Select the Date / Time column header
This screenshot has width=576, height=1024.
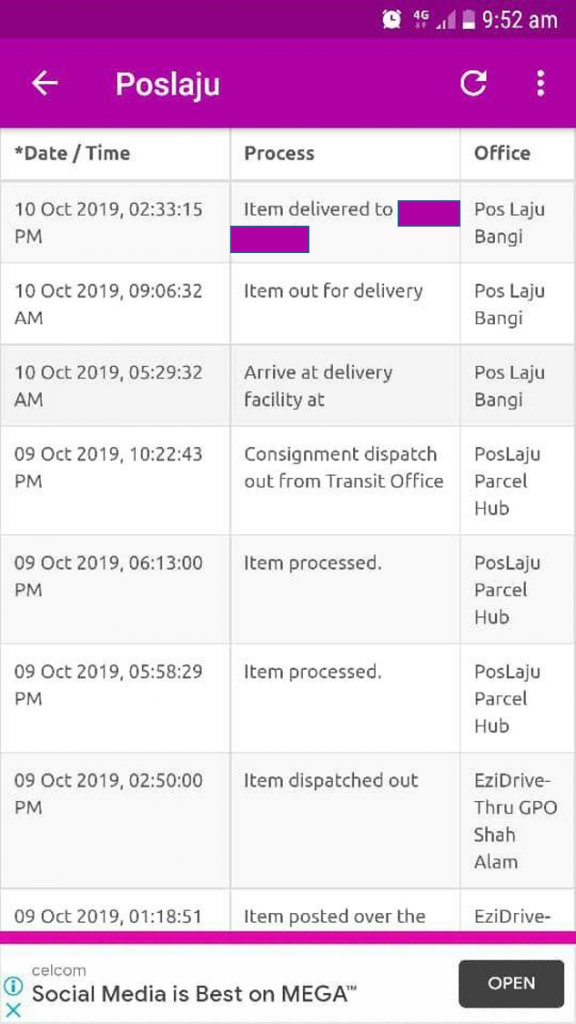[72, 153]
